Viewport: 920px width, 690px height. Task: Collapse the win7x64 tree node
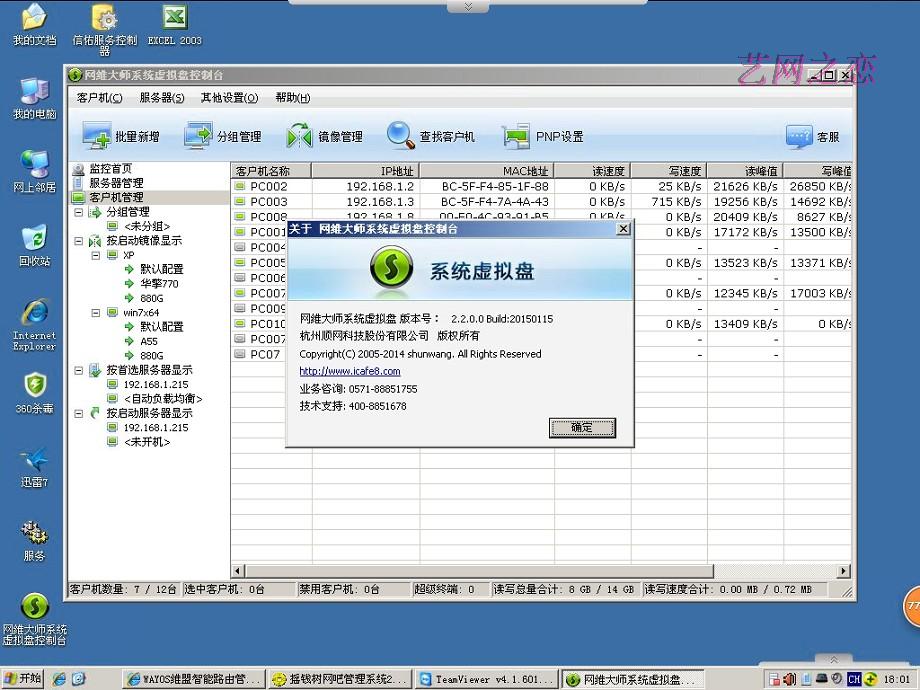click(x=96, y=313)
